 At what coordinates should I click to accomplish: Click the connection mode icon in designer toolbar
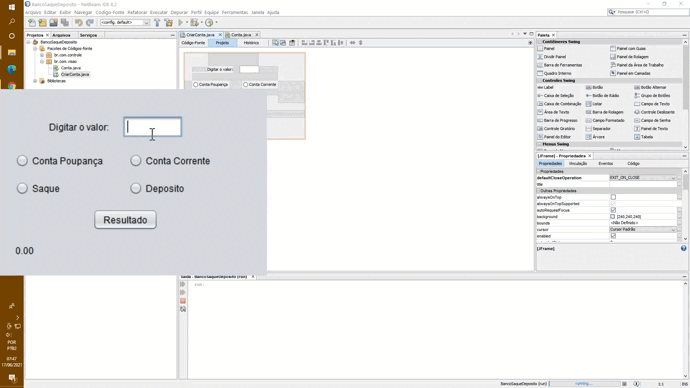pyautogui.click(x=283, y=43)
